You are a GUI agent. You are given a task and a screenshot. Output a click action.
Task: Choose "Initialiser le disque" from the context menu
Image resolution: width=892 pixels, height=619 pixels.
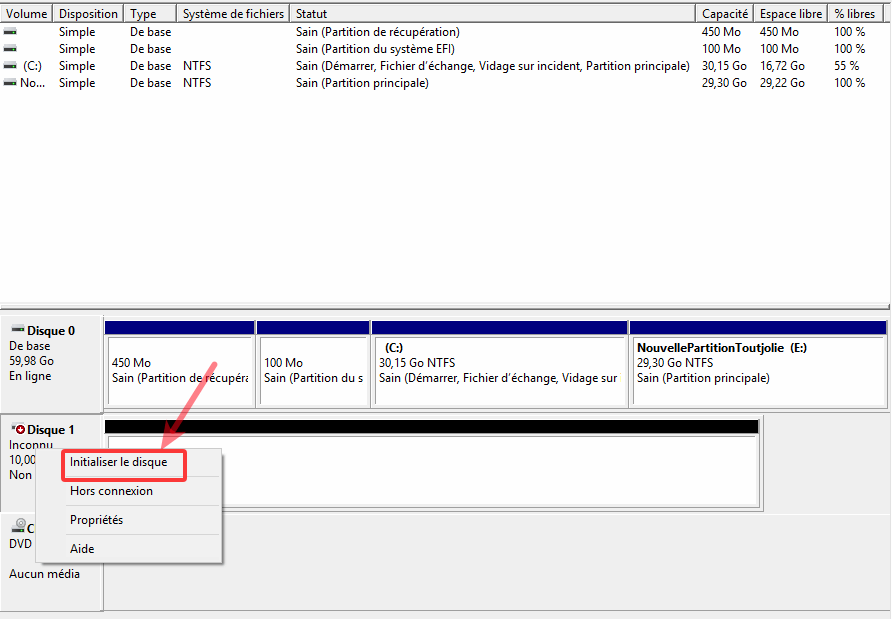coord(125,463)
